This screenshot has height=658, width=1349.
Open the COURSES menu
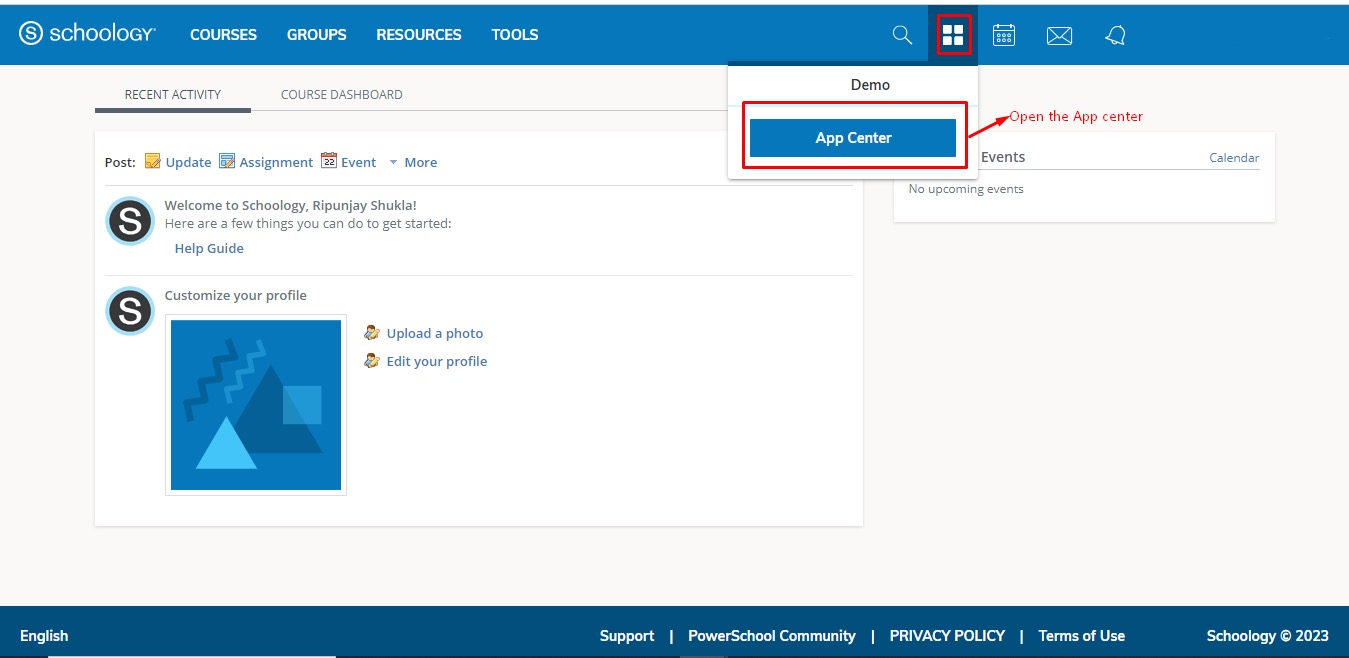coord(223,34)
